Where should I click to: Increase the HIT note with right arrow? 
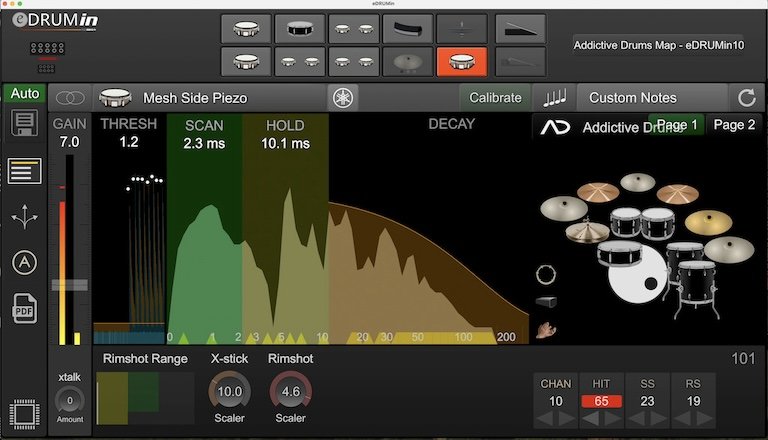(612, 419)
